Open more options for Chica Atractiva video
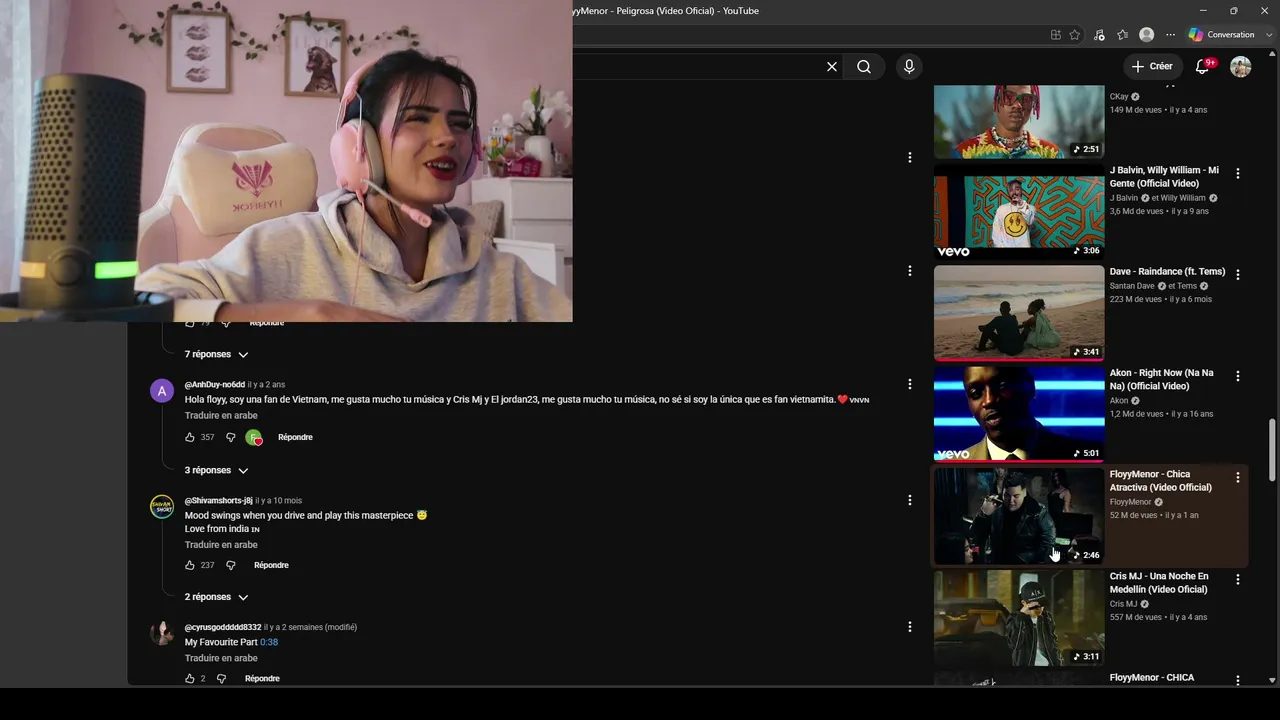Screen dimensions: 1280x720 (x=1238, y=478)
